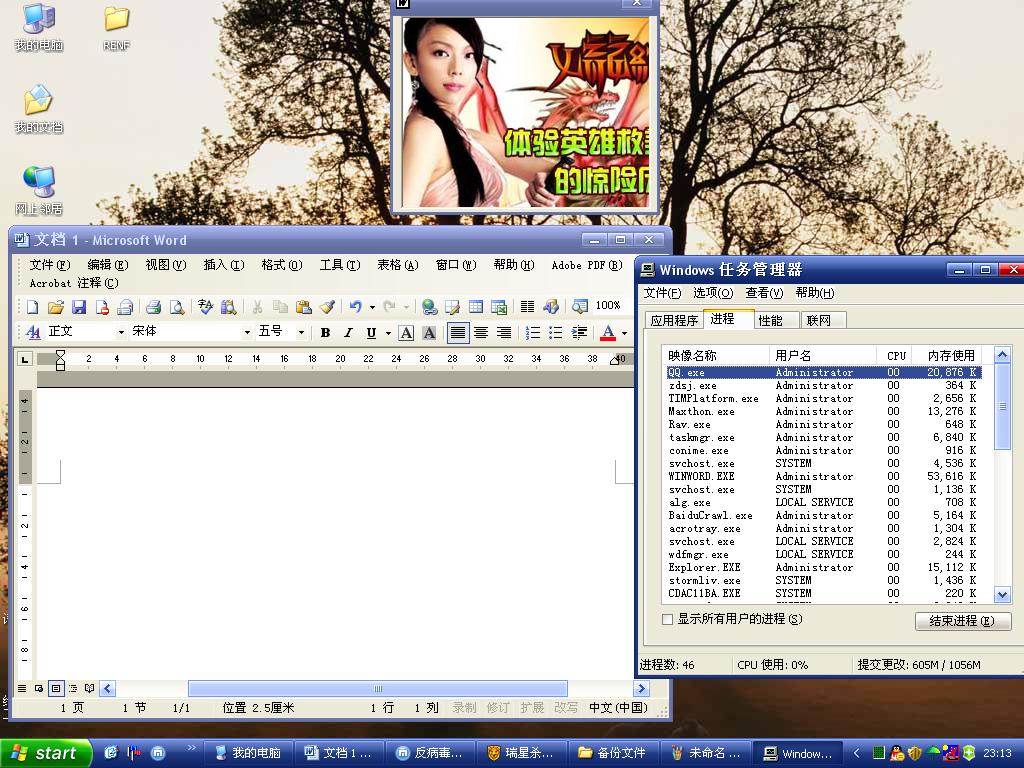Open the font name dropdown showing 宋体

coord(247,333)
